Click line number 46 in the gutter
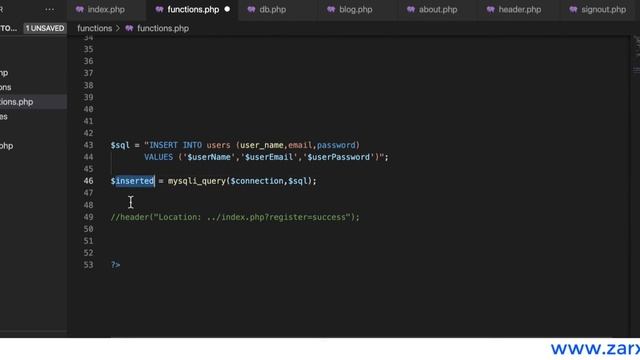Viewport: 640px width, 360px height. [x=88, y=181]
